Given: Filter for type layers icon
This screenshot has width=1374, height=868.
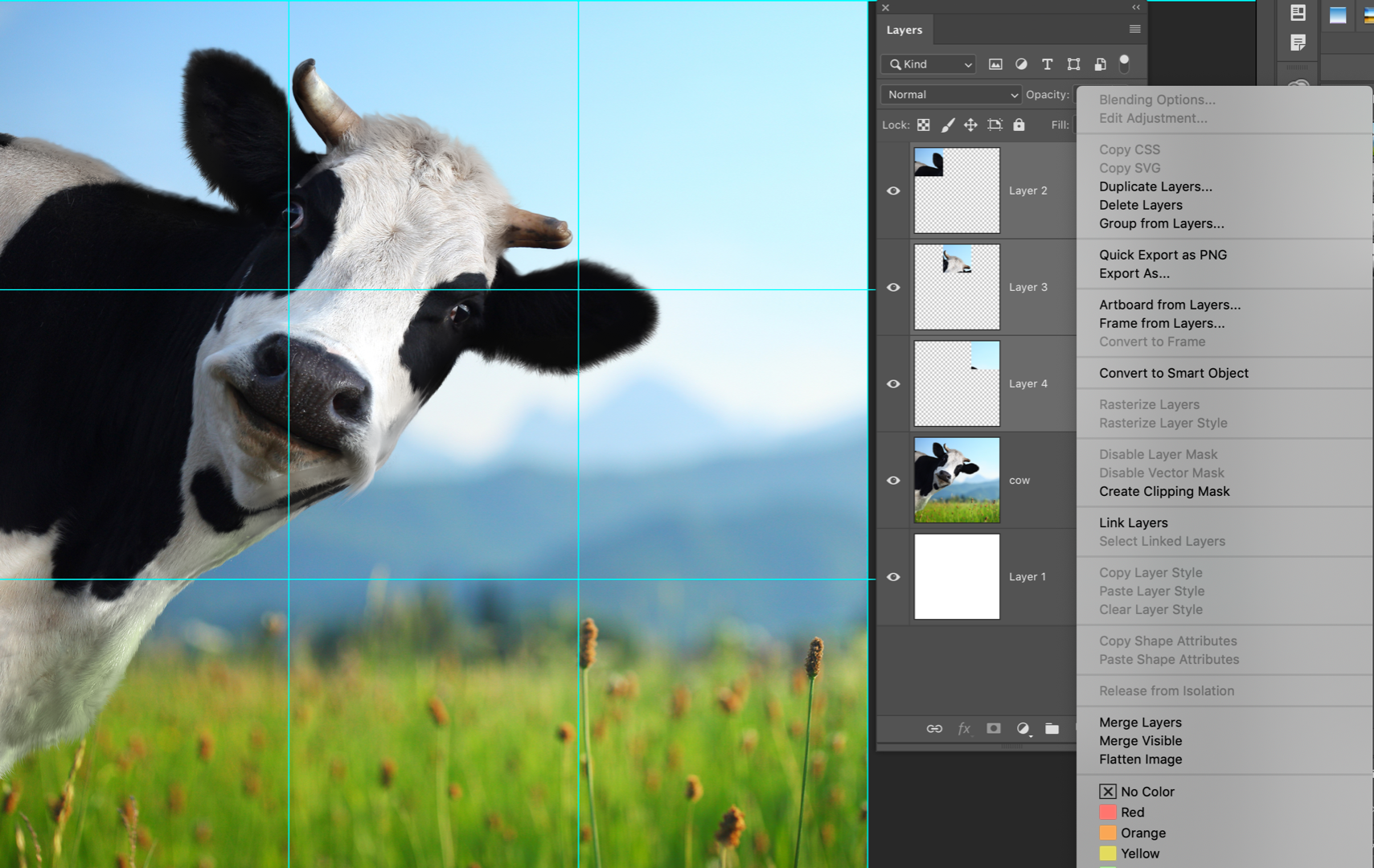Looking at the screenshot, I should (1047, 64).
